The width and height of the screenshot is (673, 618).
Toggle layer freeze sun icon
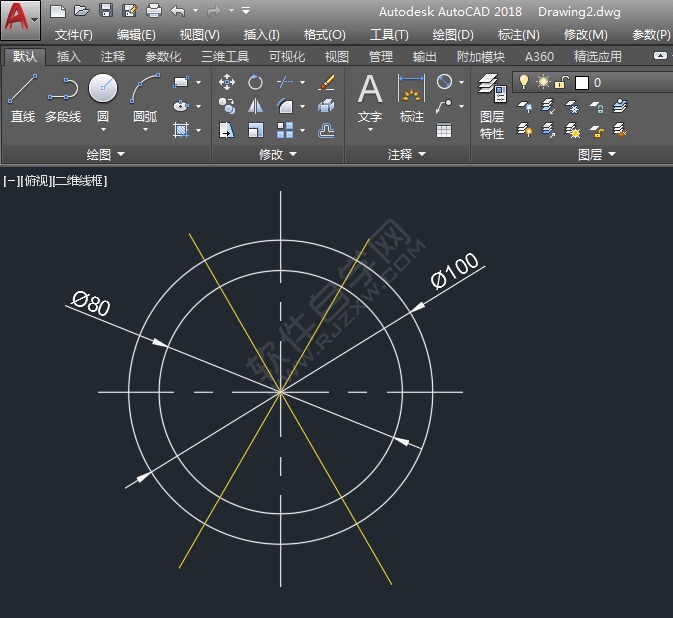tap(543, 82)
